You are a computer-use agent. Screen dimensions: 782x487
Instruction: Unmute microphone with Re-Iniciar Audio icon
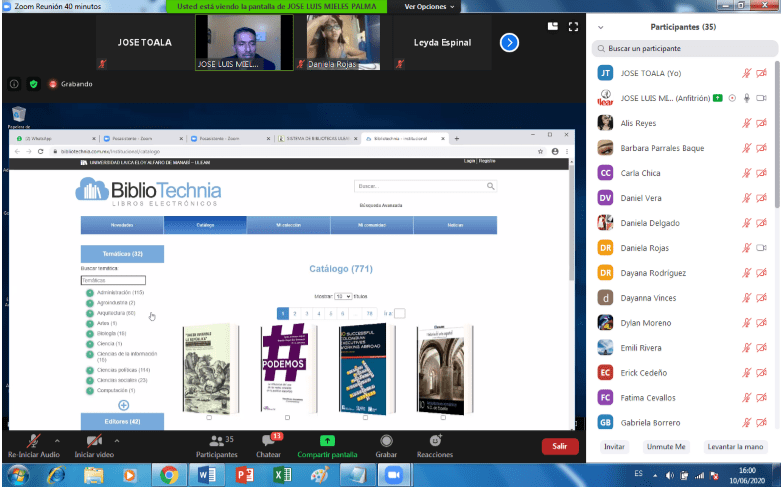click(33, 441)
